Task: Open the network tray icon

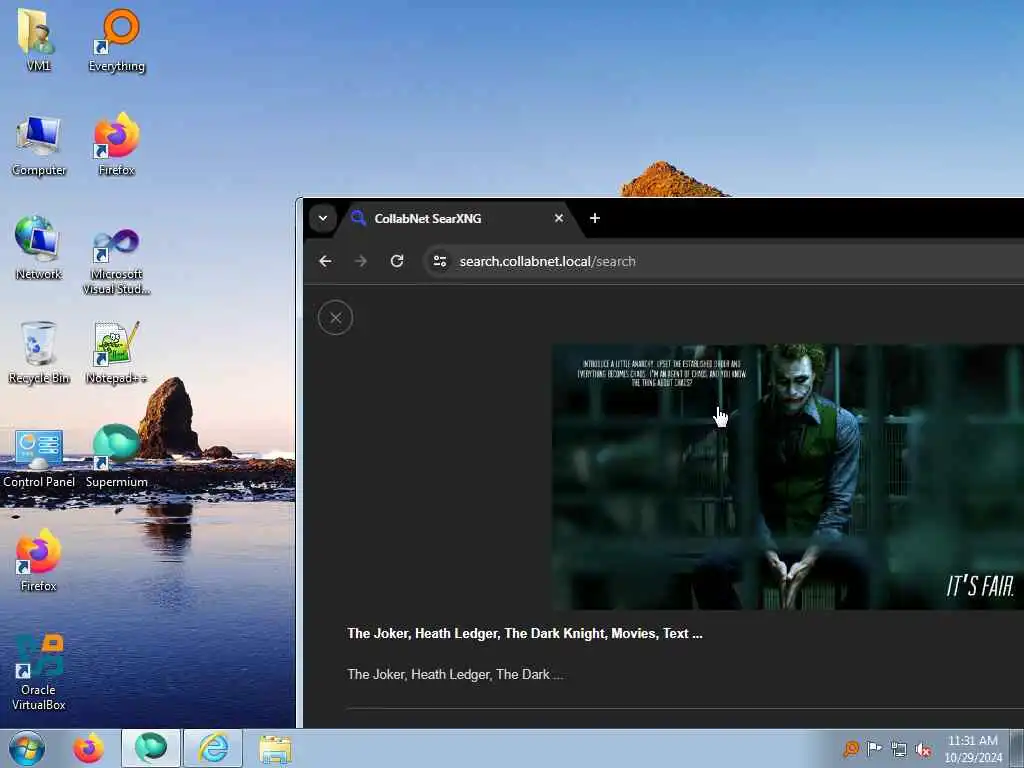Action: point(899,749)
